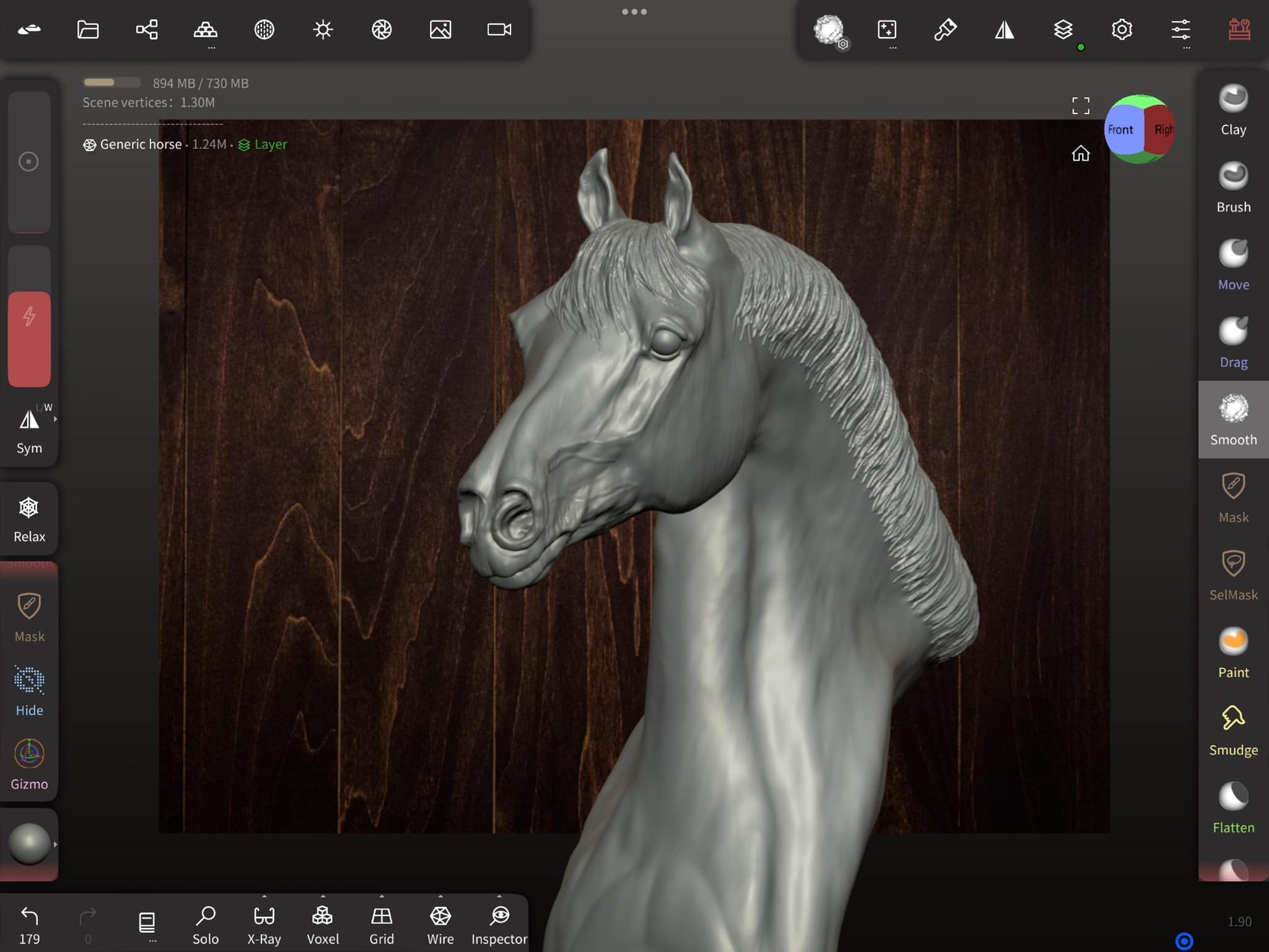Click the Layer label link
This screenshot has width=1269, height=952.
269,144
